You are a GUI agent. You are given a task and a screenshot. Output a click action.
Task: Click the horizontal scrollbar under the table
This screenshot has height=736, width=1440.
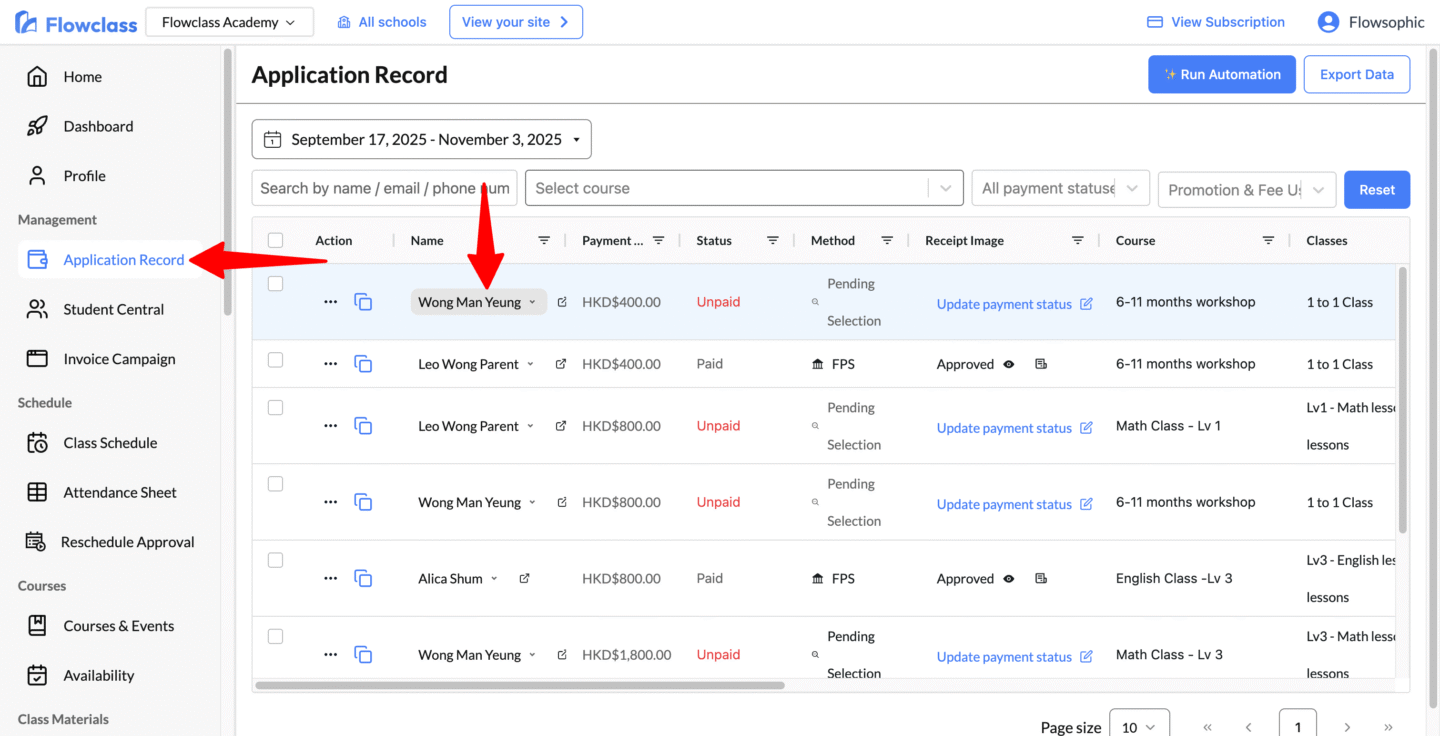point(520,686)
